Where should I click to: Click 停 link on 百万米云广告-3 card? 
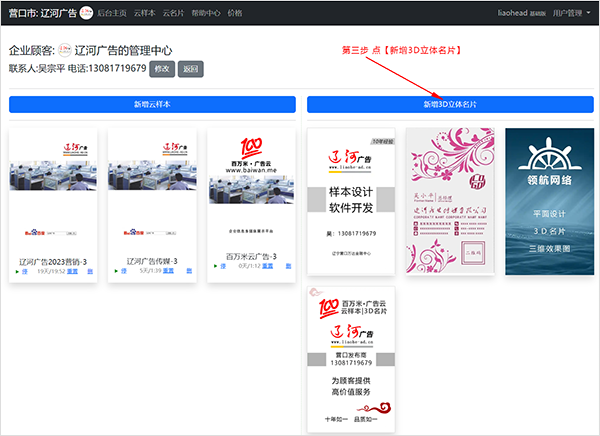pyautogui.click(x=223, y=266)
